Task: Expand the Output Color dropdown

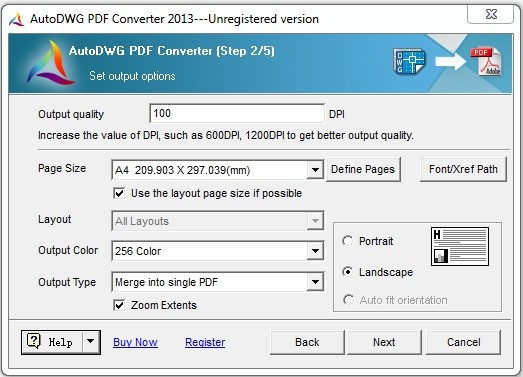Action: point(315,251)
